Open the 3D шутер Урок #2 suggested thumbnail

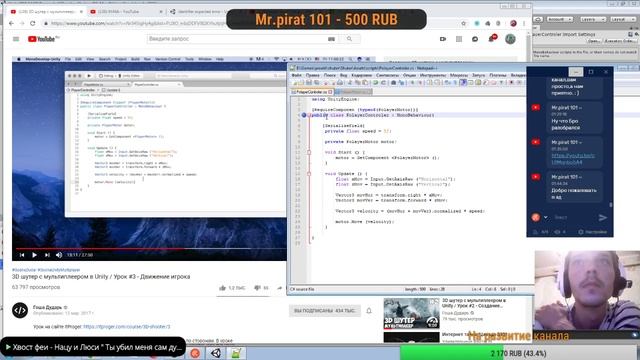pyautogui.click(x=411, y=313)
